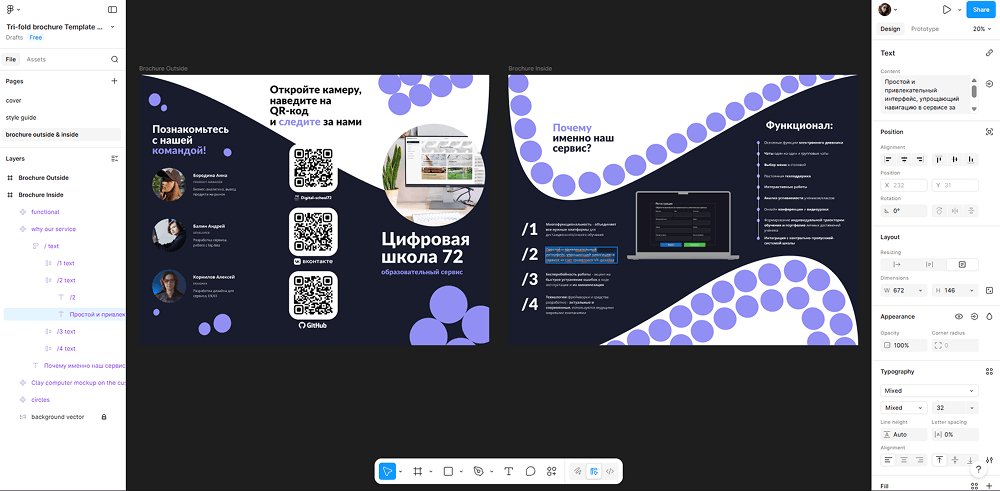
Task: Select the Comment tool
Action: point(530,471)
